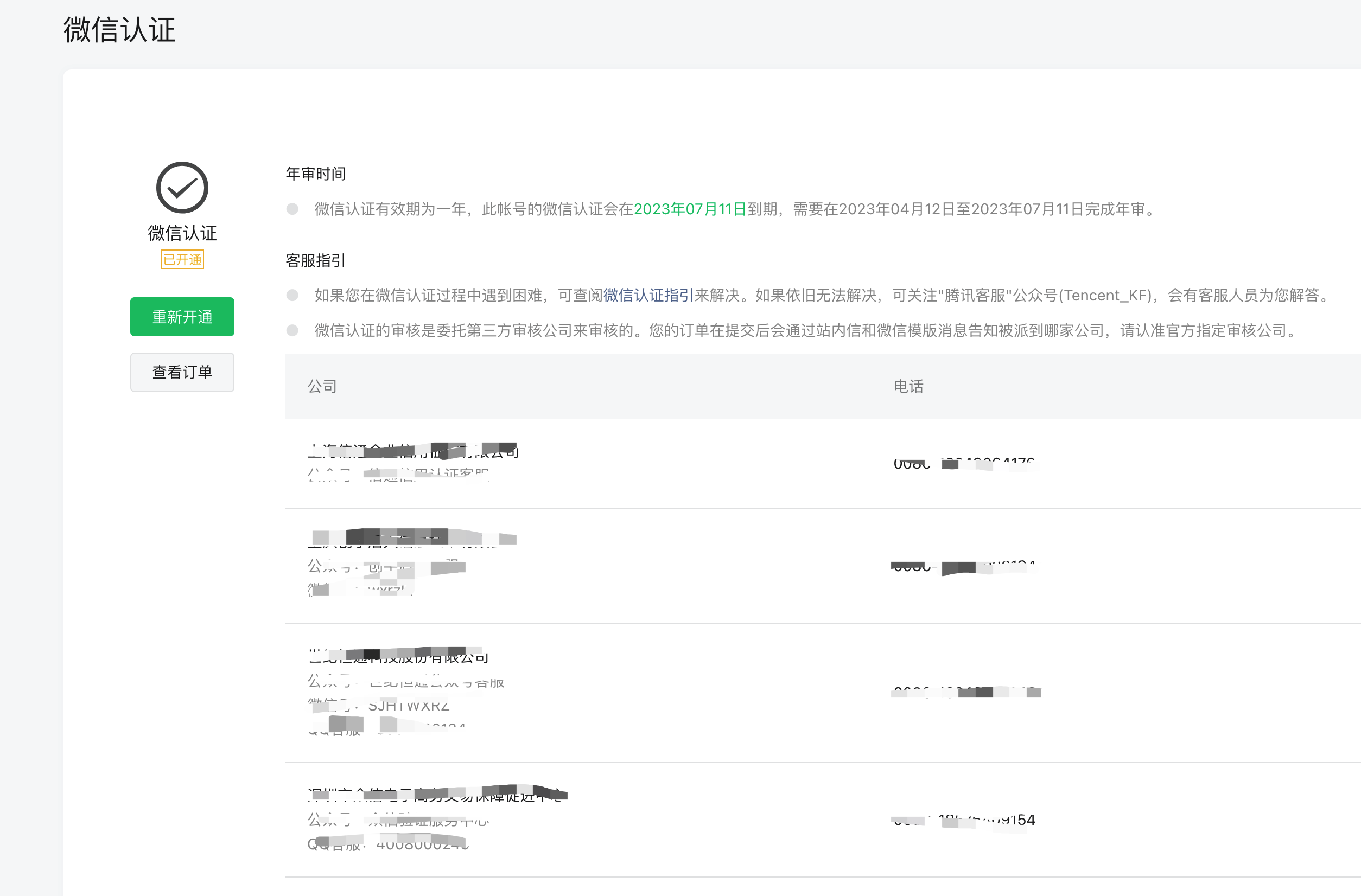This screenshot has width=1361, height=896.
Task: Click the 已开通 status badge
Action: pyautogui.click(x=182, y=259)
